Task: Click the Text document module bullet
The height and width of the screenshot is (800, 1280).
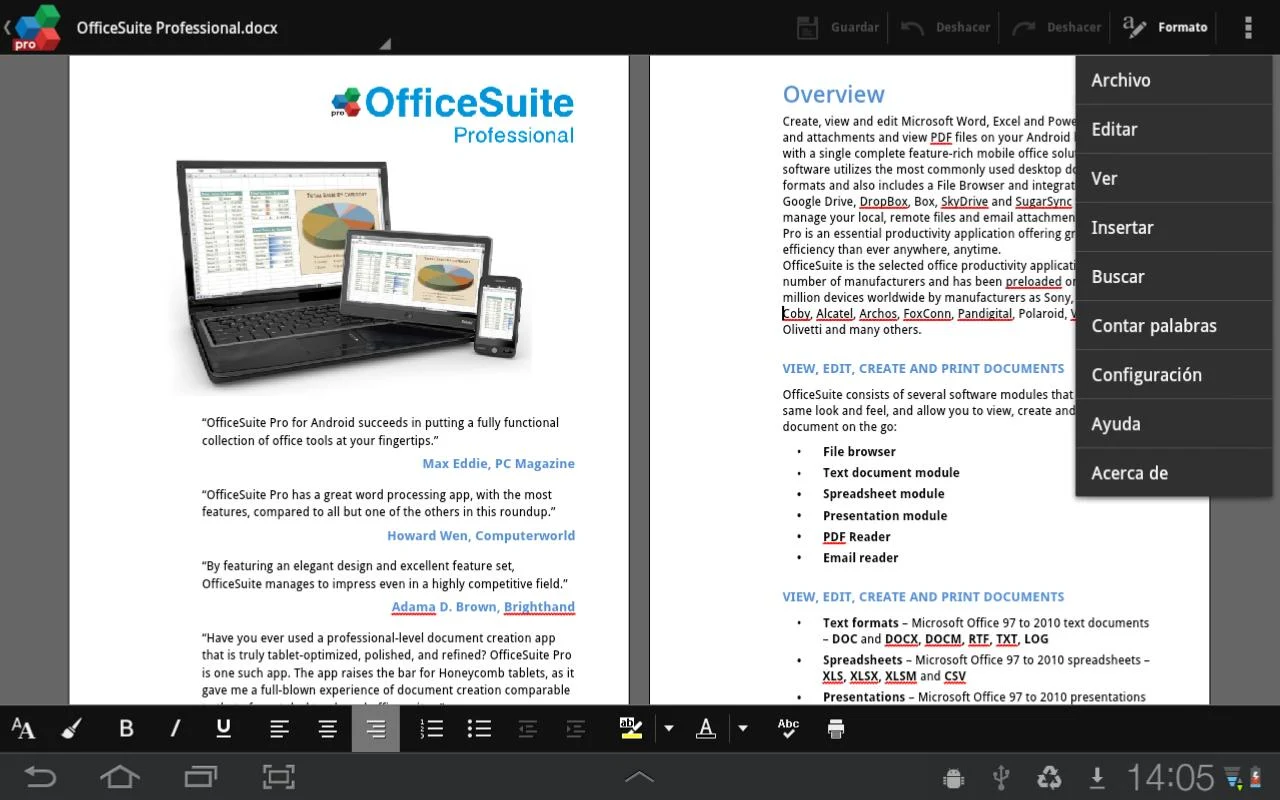Action: (891, 473)
